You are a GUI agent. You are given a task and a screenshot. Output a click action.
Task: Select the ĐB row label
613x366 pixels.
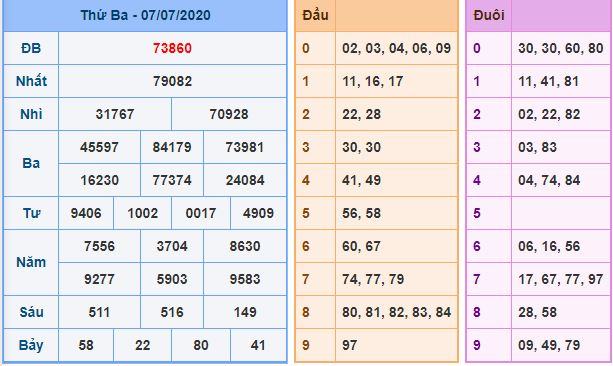[x=31, y=48]
